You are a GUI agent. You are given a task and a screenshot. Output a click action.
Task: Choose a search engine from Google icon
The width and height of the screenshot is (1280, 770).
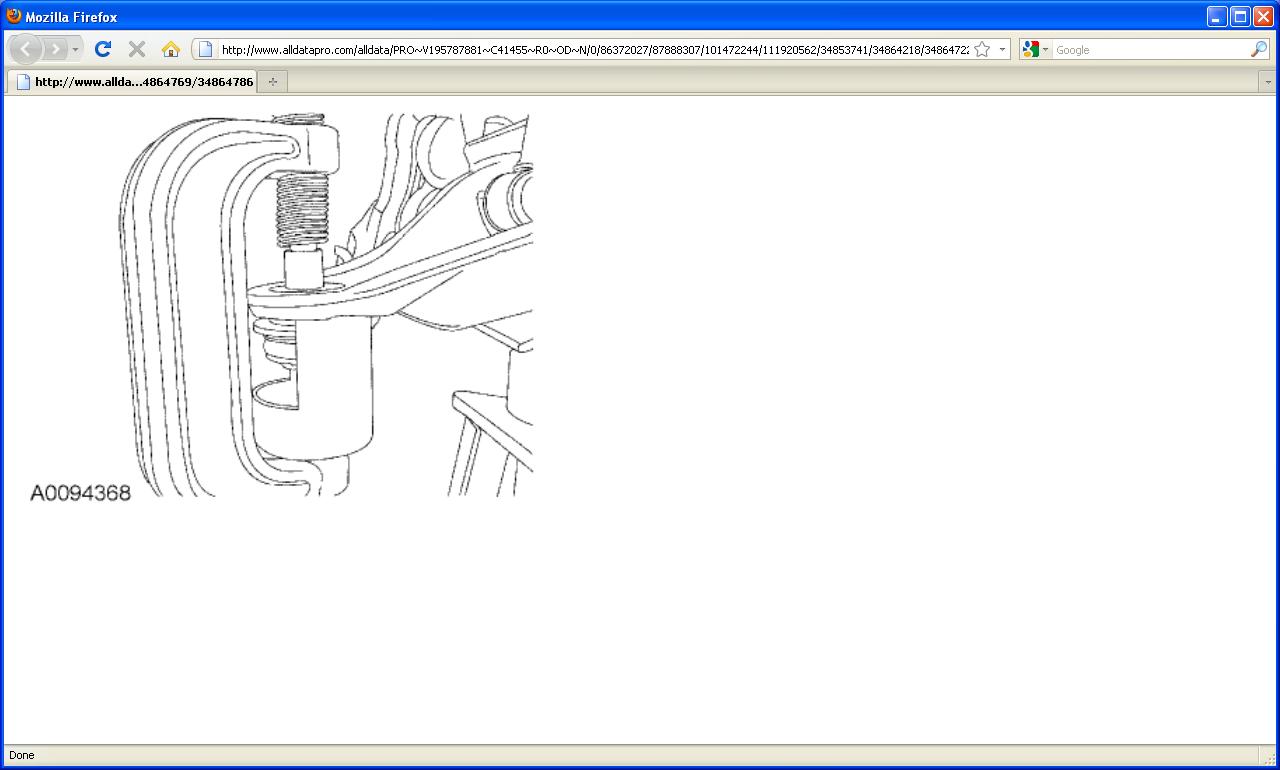click(x=1035, y=49)
